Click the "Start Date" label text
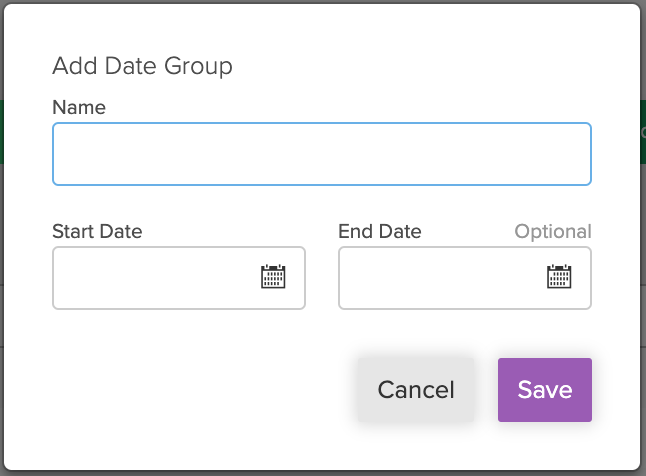 [97, 231]
